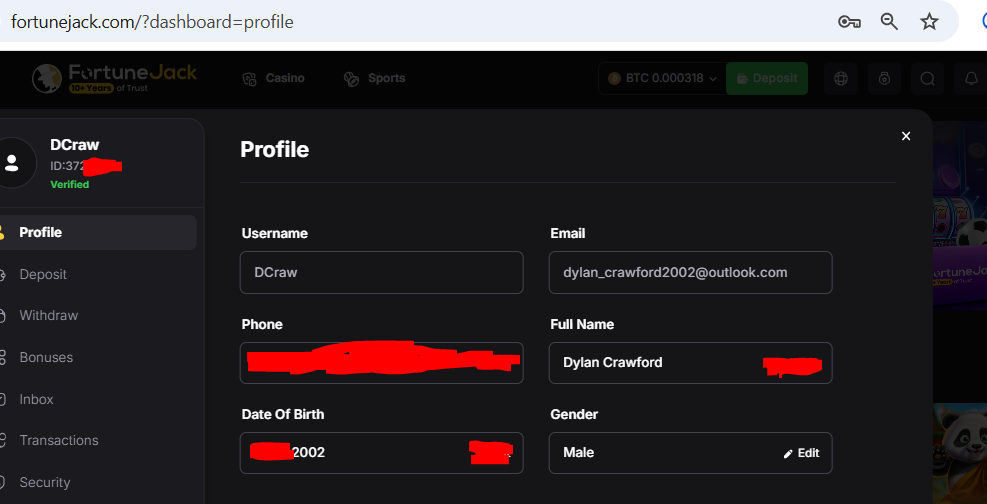Click the FortuneJack logo
Viewport: 987px width, 504px height.
tap(115, 78)
